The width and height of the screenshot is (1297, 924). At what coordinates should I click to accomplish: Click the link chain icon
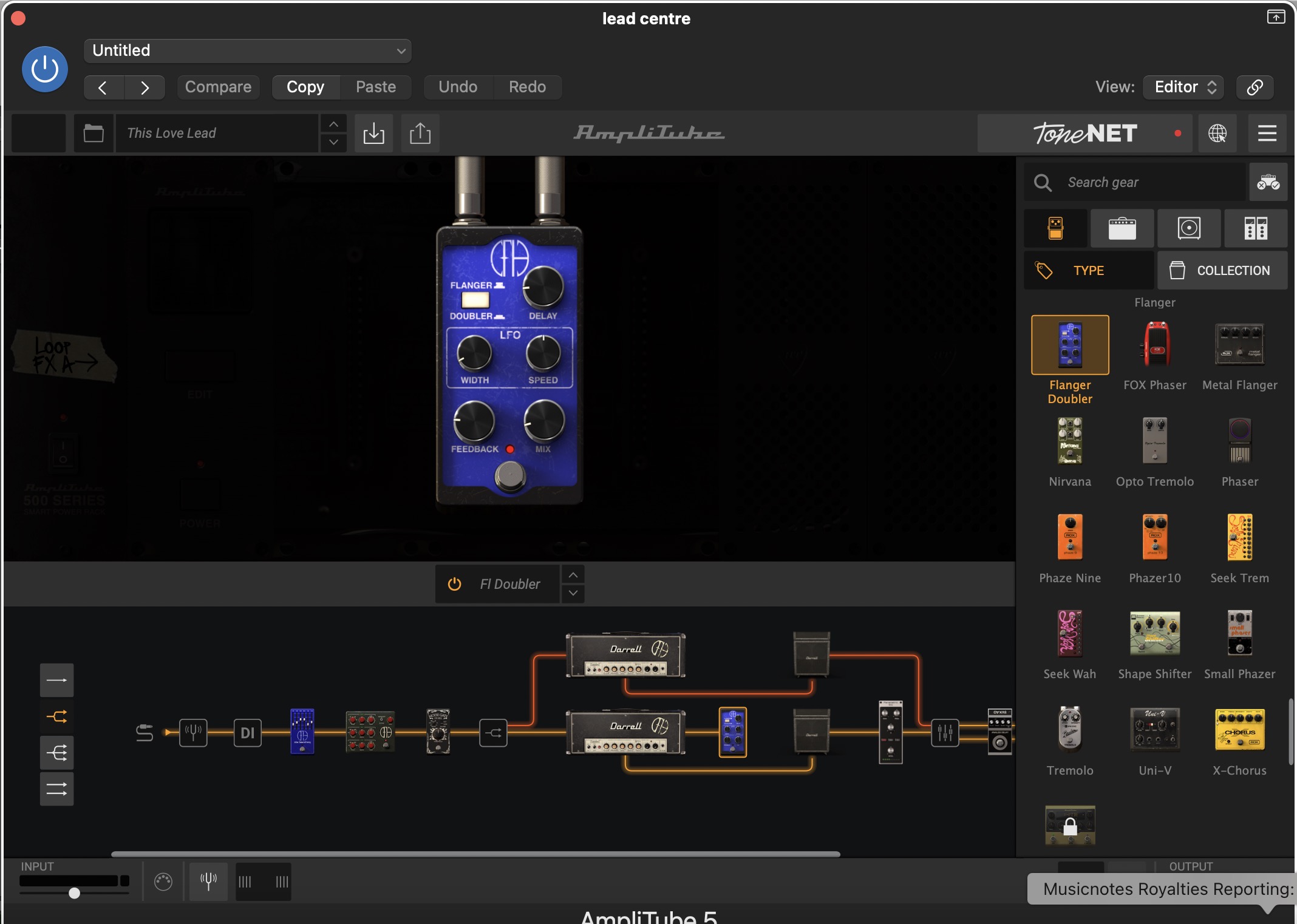1254,87
